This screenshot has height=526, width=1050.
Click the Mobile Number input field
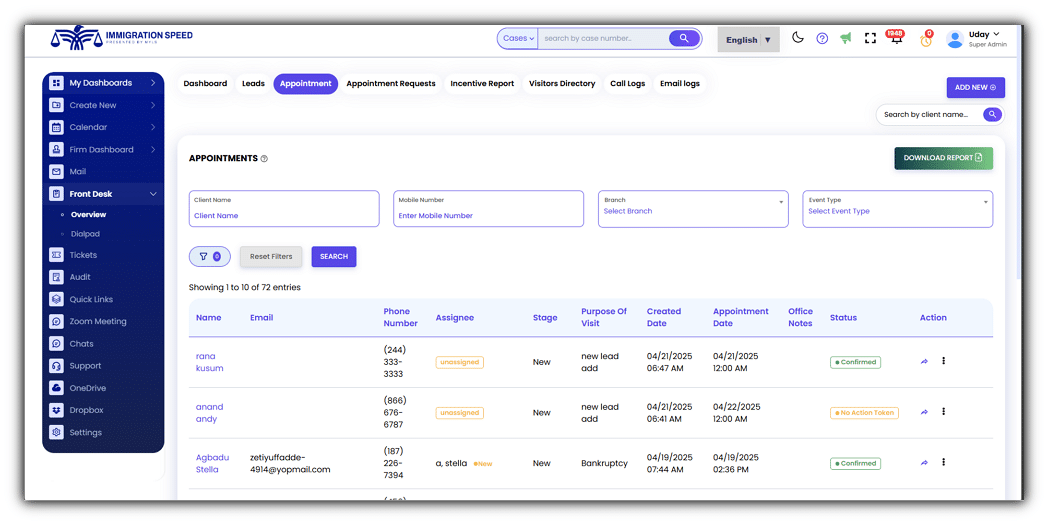pyautogui.click(x=488, y=209)
